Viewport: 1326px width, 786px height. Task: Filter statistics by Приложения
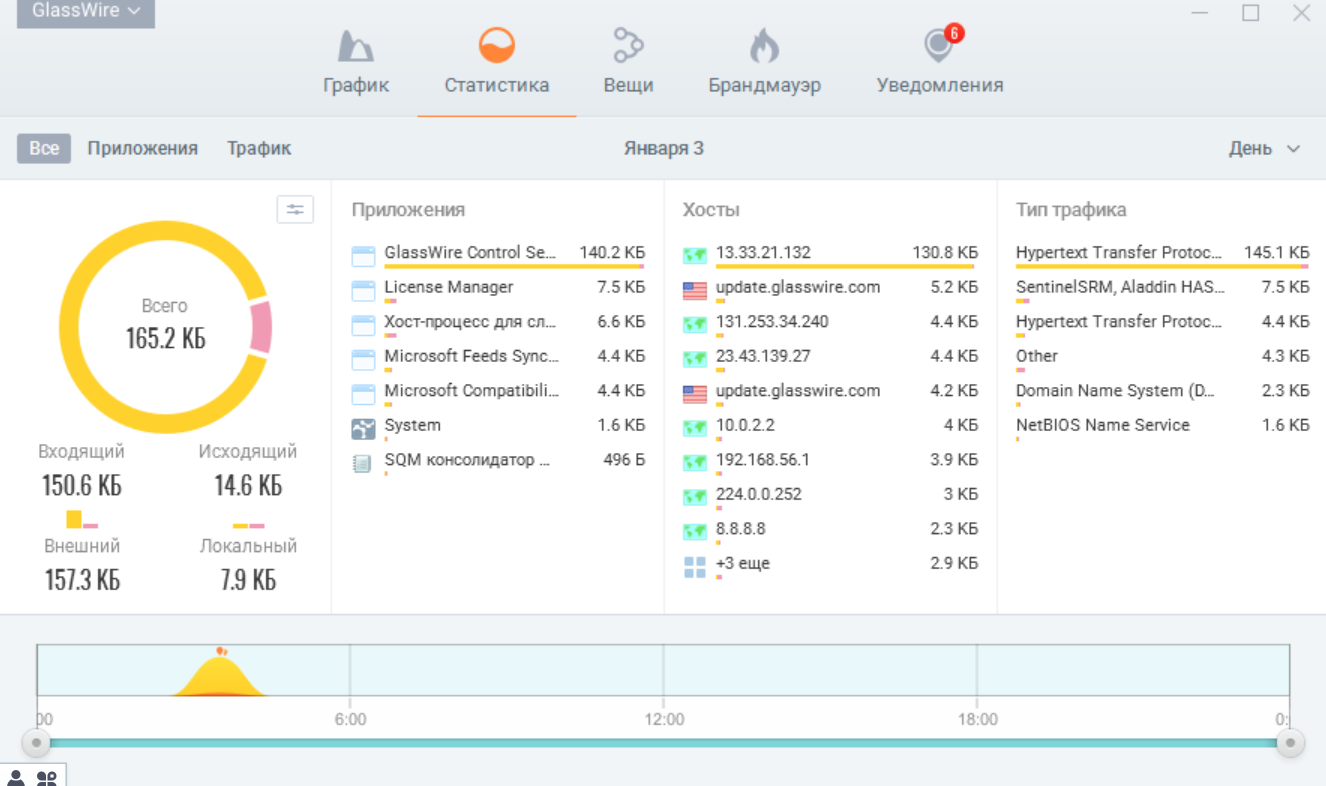(x=142, y=148)
